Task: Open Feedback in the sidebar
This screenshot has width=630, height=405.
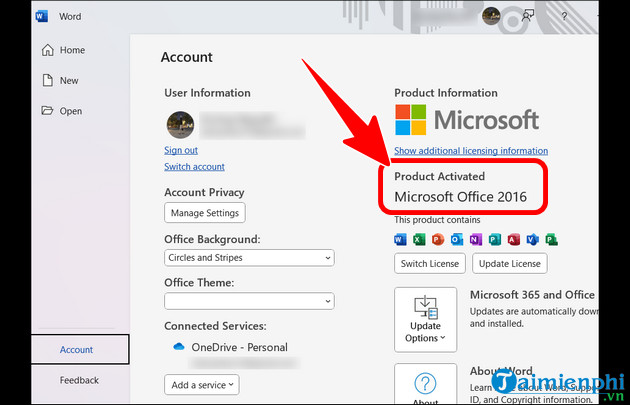Action: tap(79, 380)
